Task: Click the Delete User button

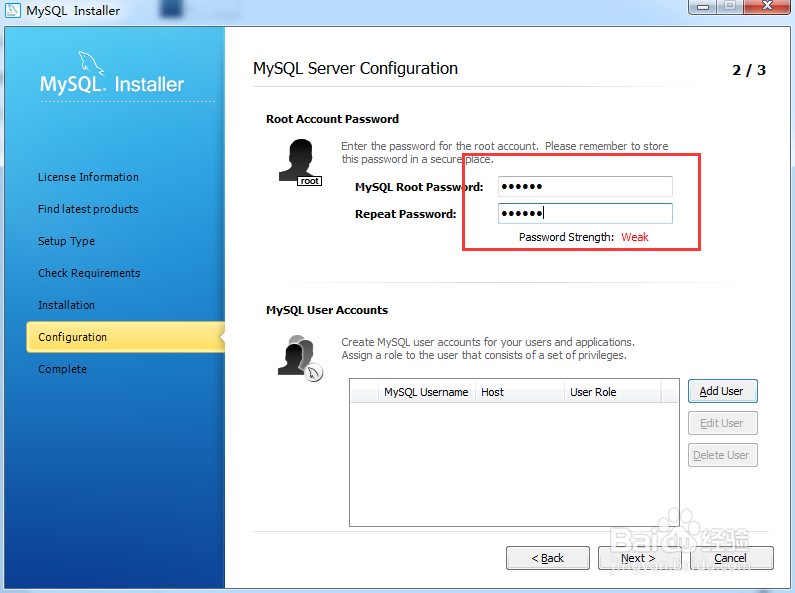Action: 722,455
